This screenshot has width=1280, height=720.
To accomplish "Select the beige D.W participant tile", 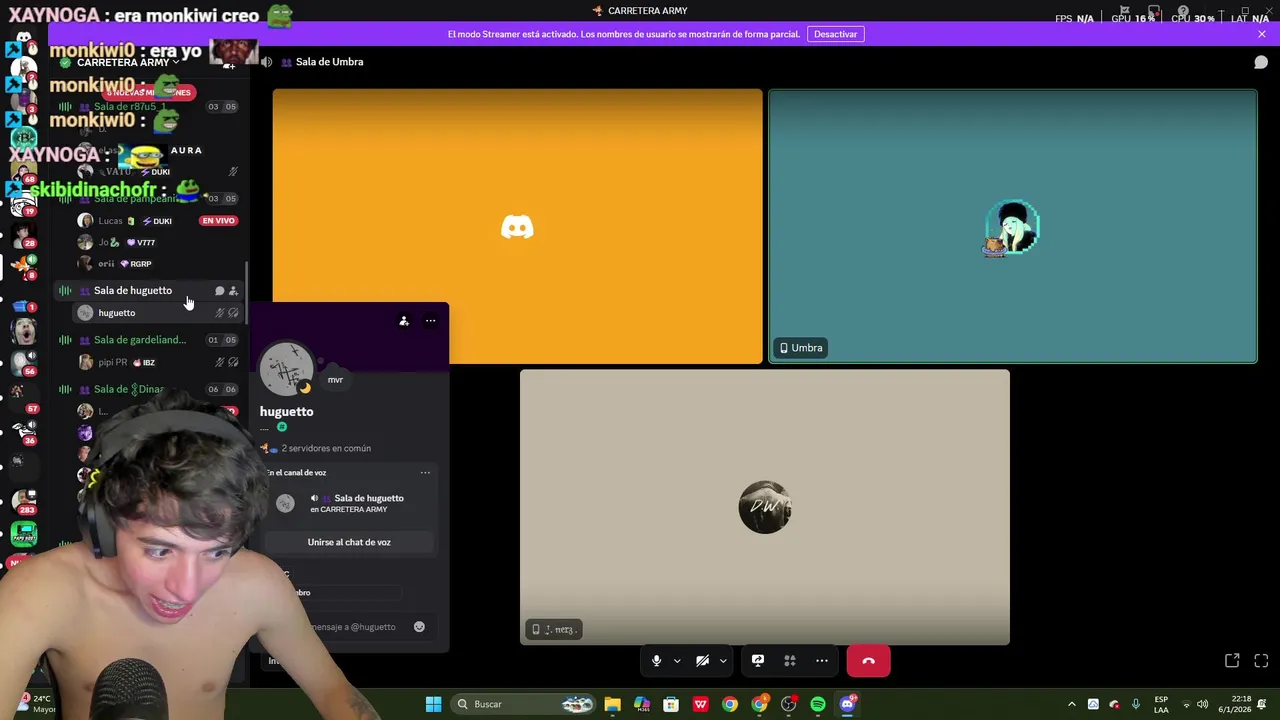I will tap(765, 507).
